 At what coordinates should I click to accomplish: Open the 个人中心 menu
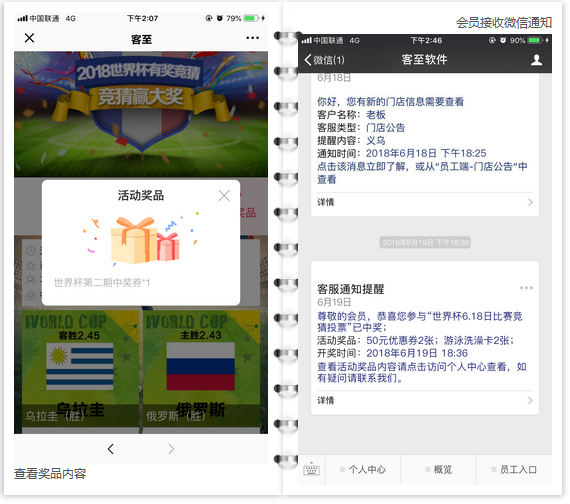pos(363,469)
